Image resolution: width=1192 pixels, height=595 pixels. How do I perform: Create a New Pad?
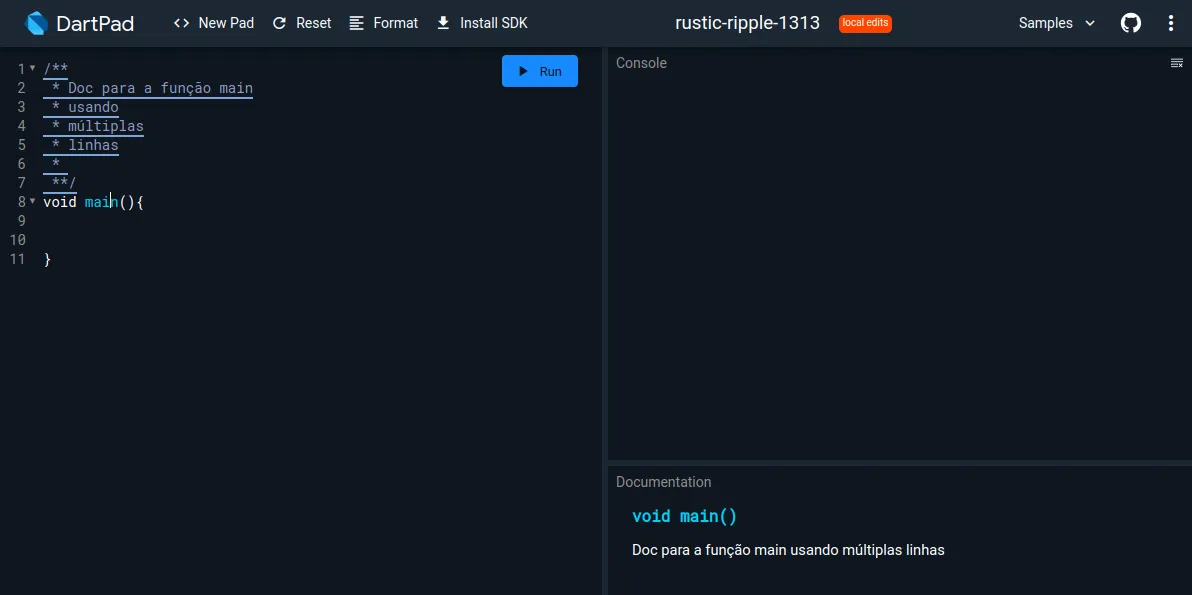tap(214, 24)
